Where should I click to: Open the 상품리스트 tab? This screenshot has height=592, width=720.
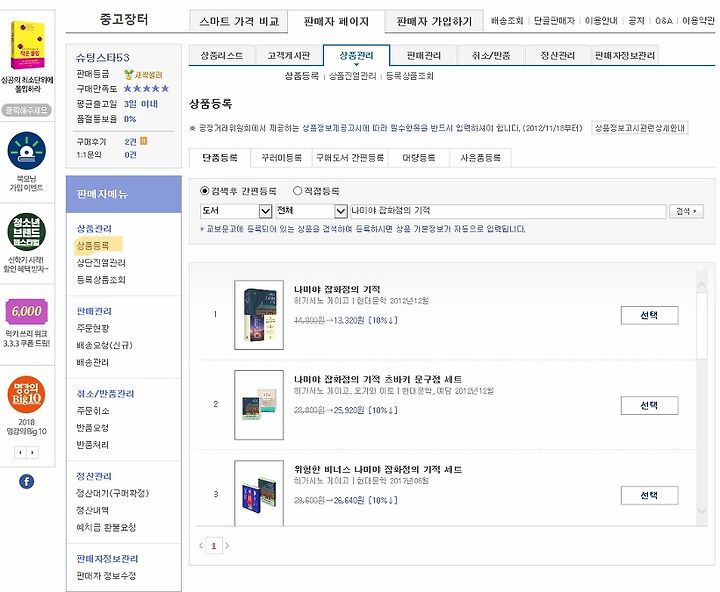point(222,56)
